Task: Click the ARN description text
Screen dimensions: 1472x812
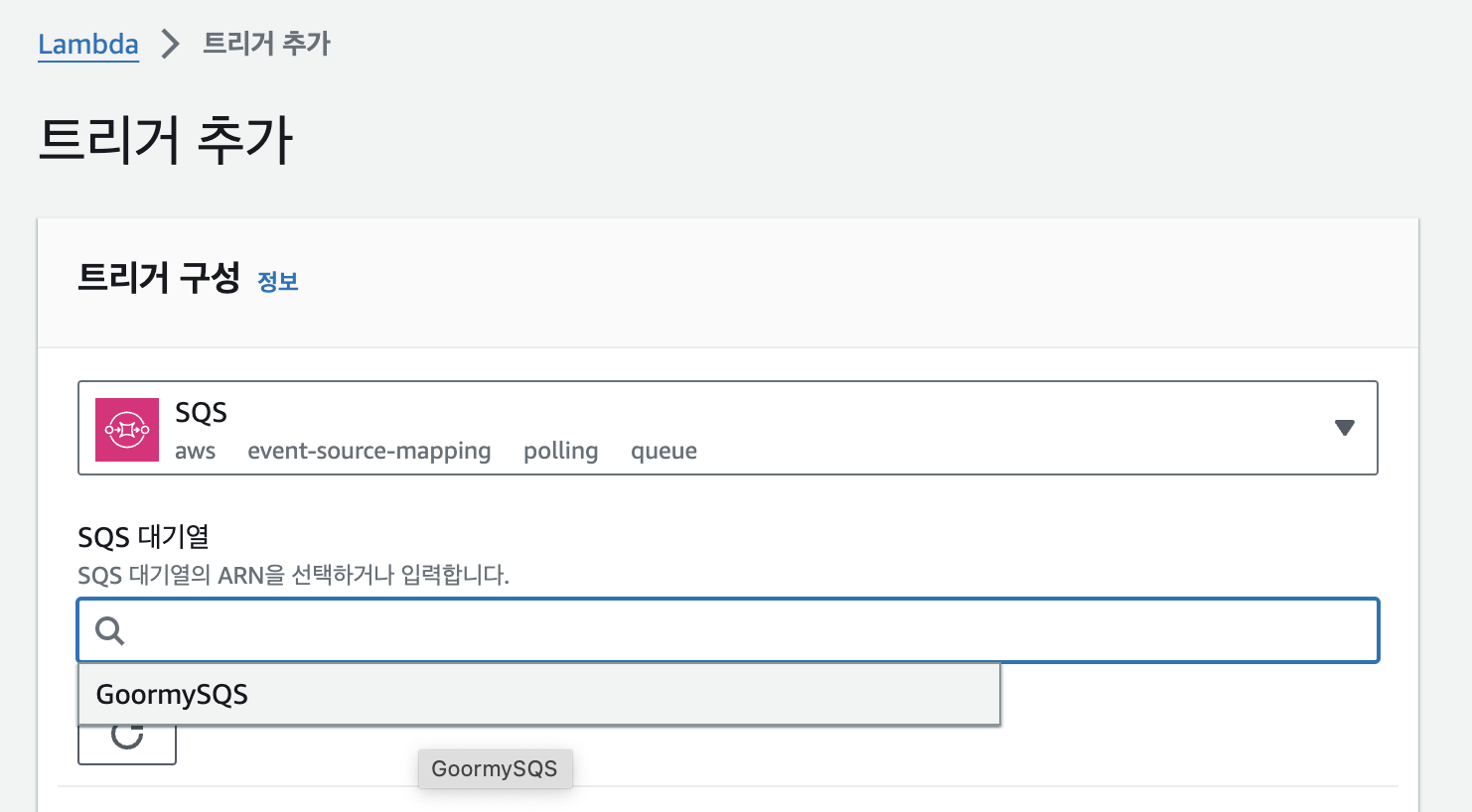Action: click(x=293, y=576)
